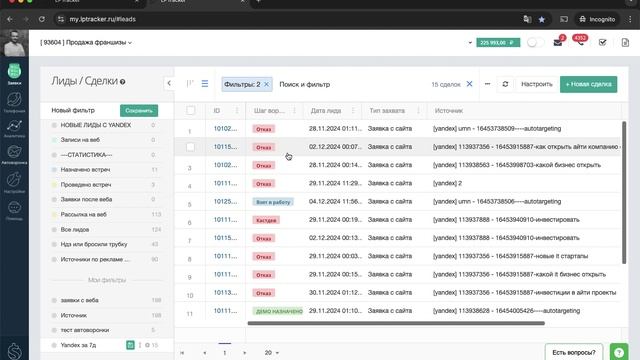Create a deal with + Новая сделка
This screenshot has width=640, height=360.
589,84
